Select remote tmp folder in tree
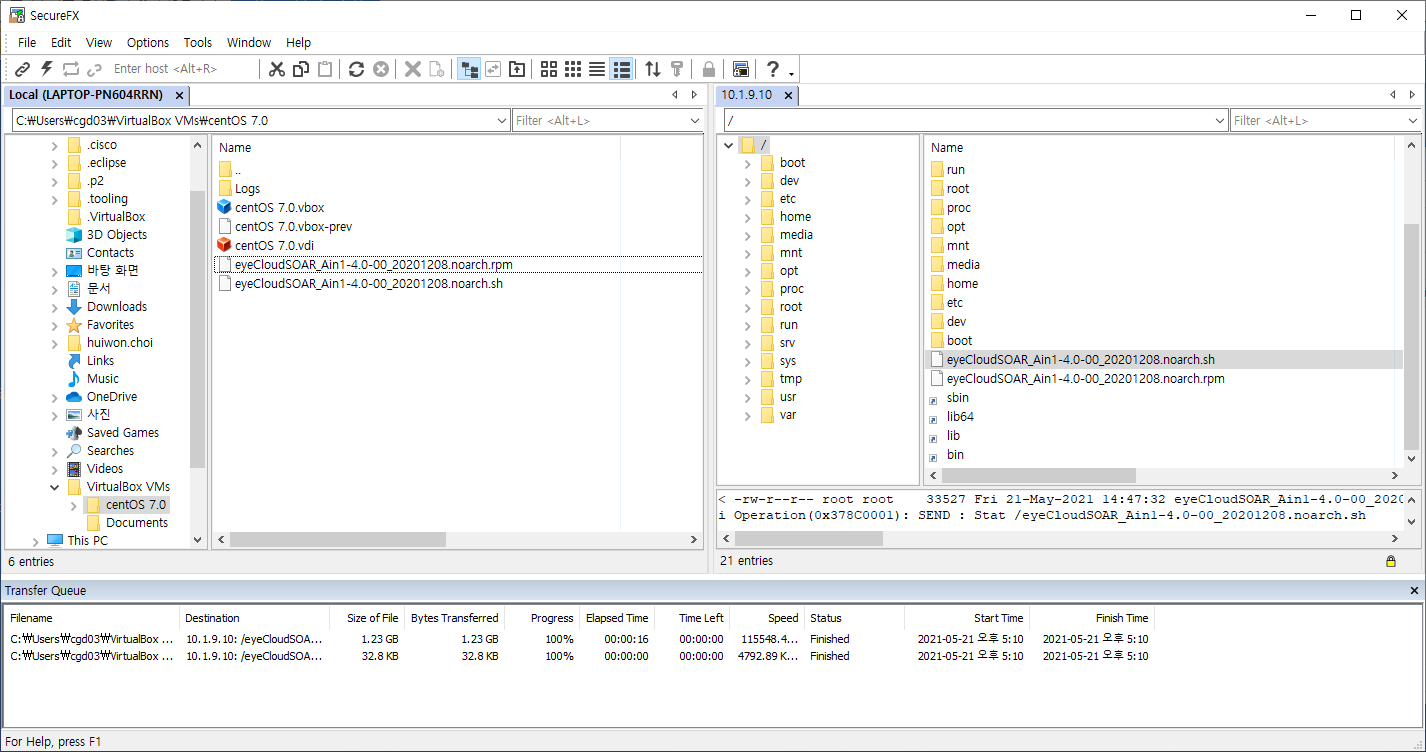The width and height of the screenshot is (1426, 752). point(790,379)
